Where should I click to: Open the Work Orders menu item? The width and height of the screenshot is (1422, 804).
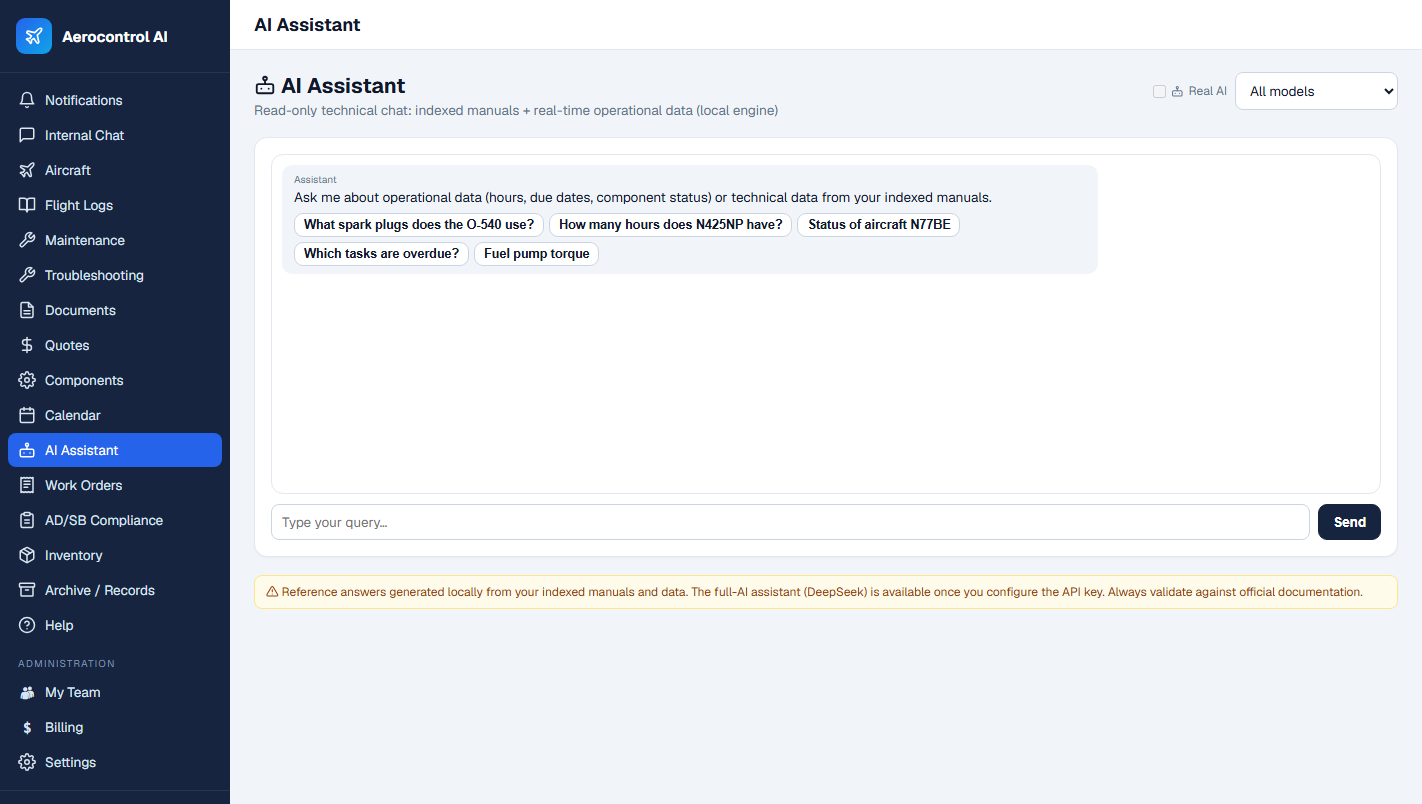pyautogui.click(x=115, y=485)
